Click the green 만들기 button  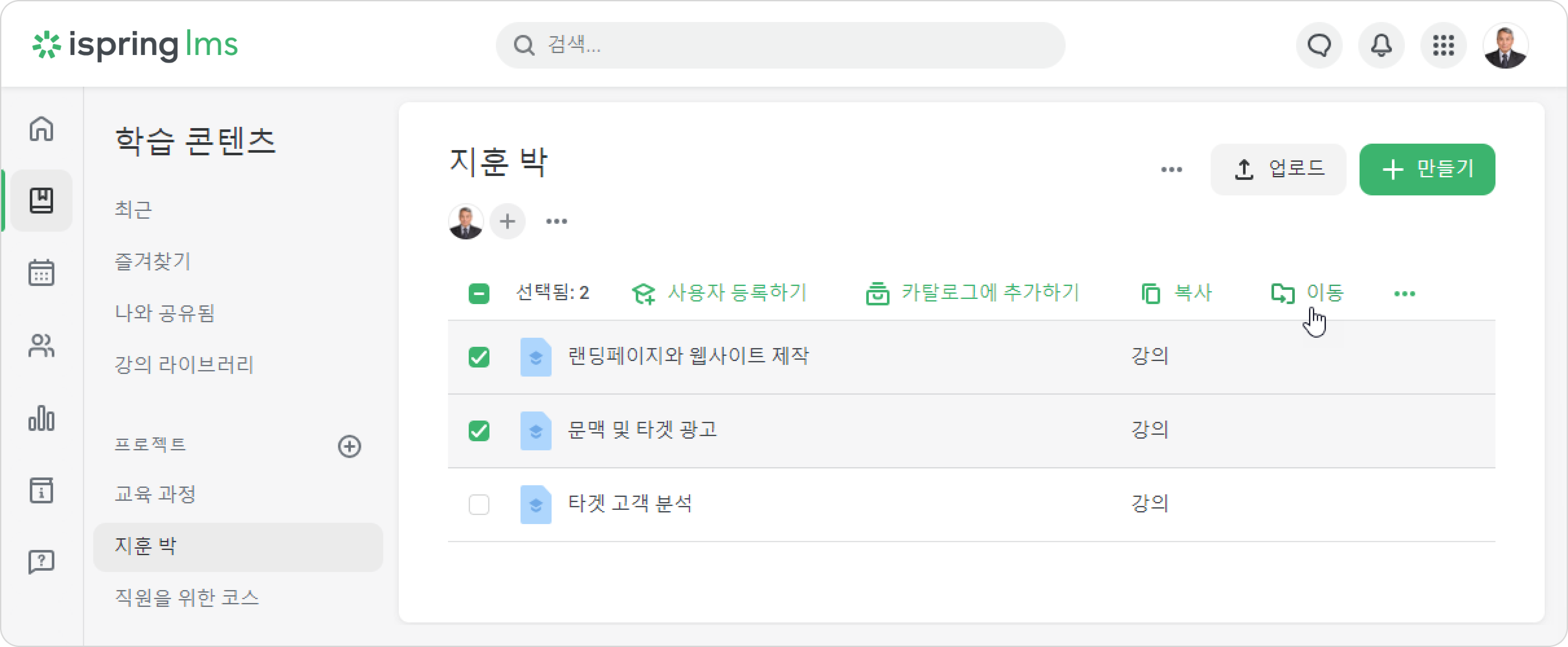pos(1427,169)
